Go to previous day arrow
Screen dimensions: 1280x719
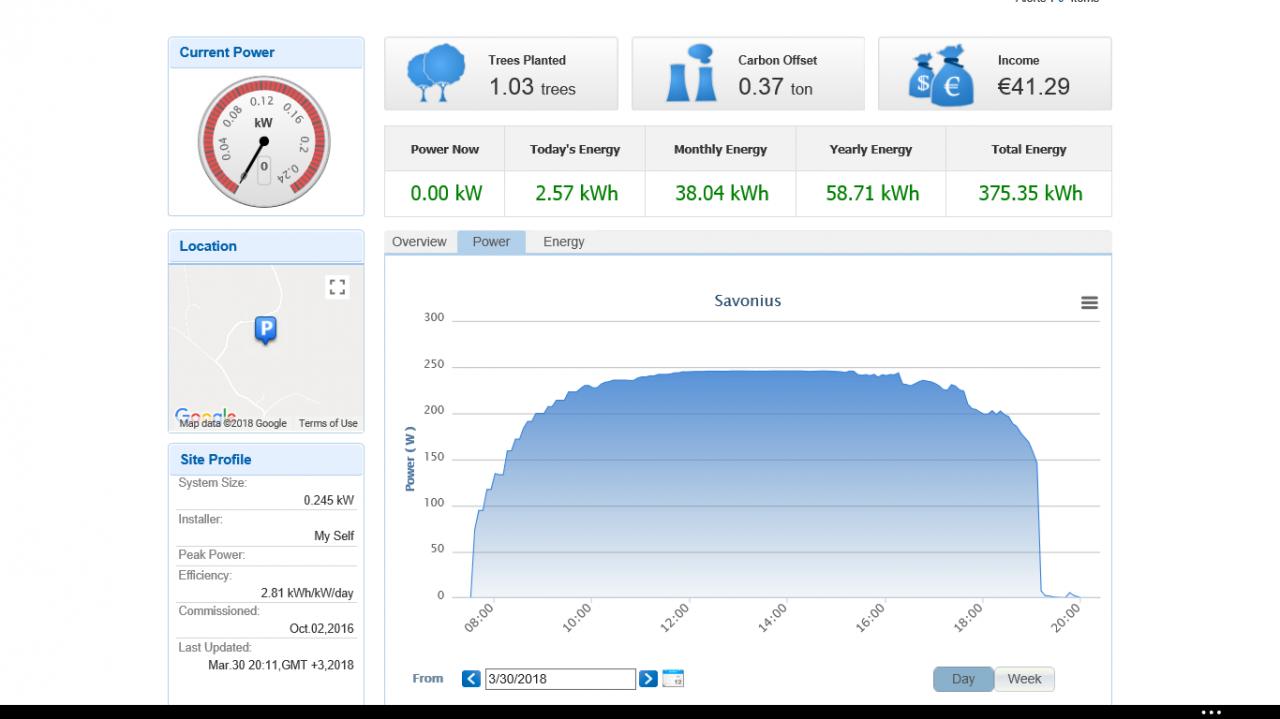471,678
